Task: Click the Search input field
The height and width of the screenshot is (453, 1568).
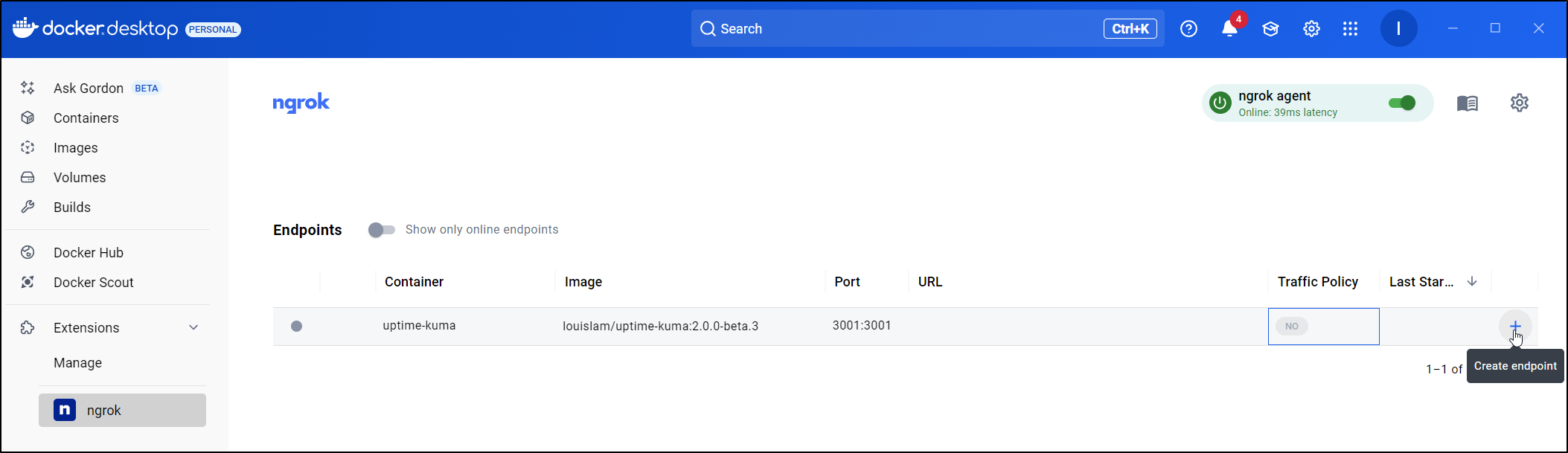Action: tap(893, 29)
